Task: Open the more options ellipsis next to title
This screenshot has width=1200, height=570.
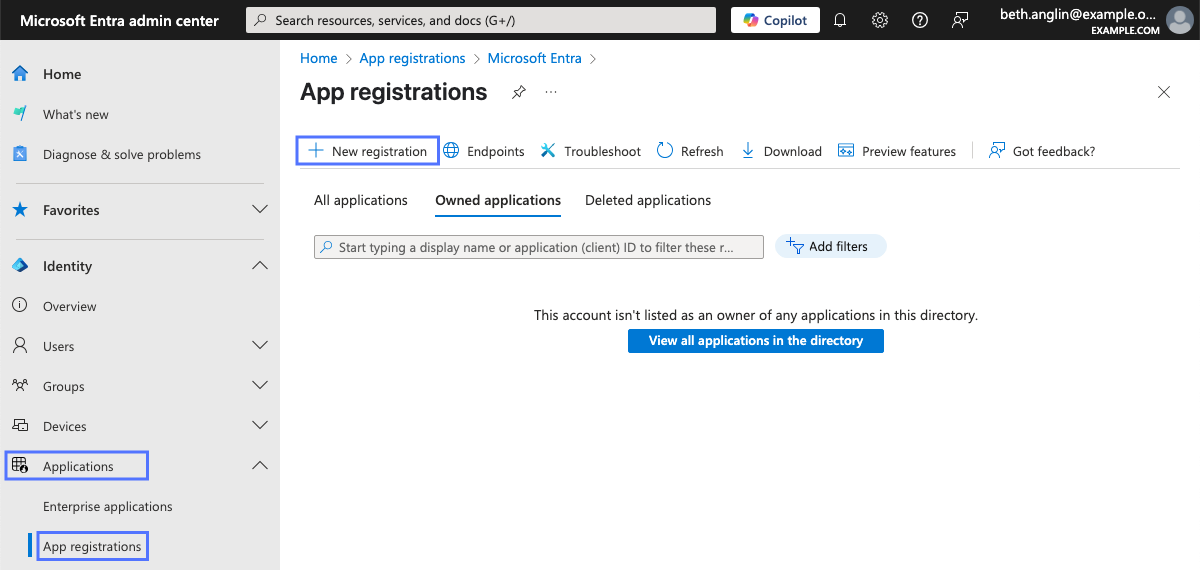Action: (x=551, y=92)
